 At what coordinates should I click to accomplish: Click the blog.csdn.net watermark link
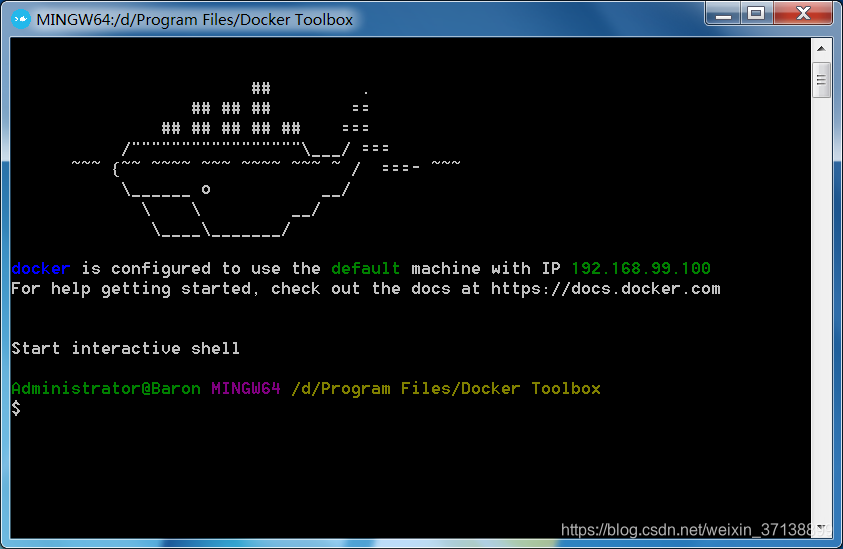[695, 530]
